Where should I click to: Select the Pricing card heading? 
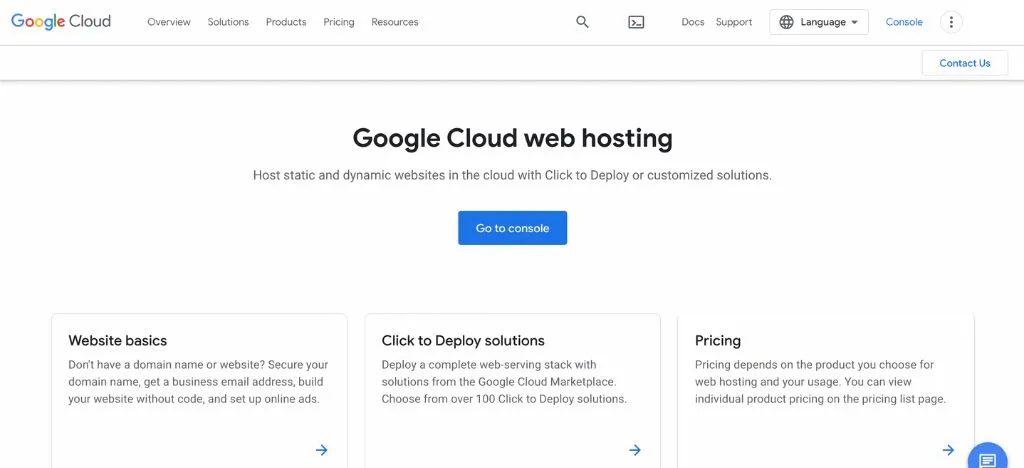[718, 341]
